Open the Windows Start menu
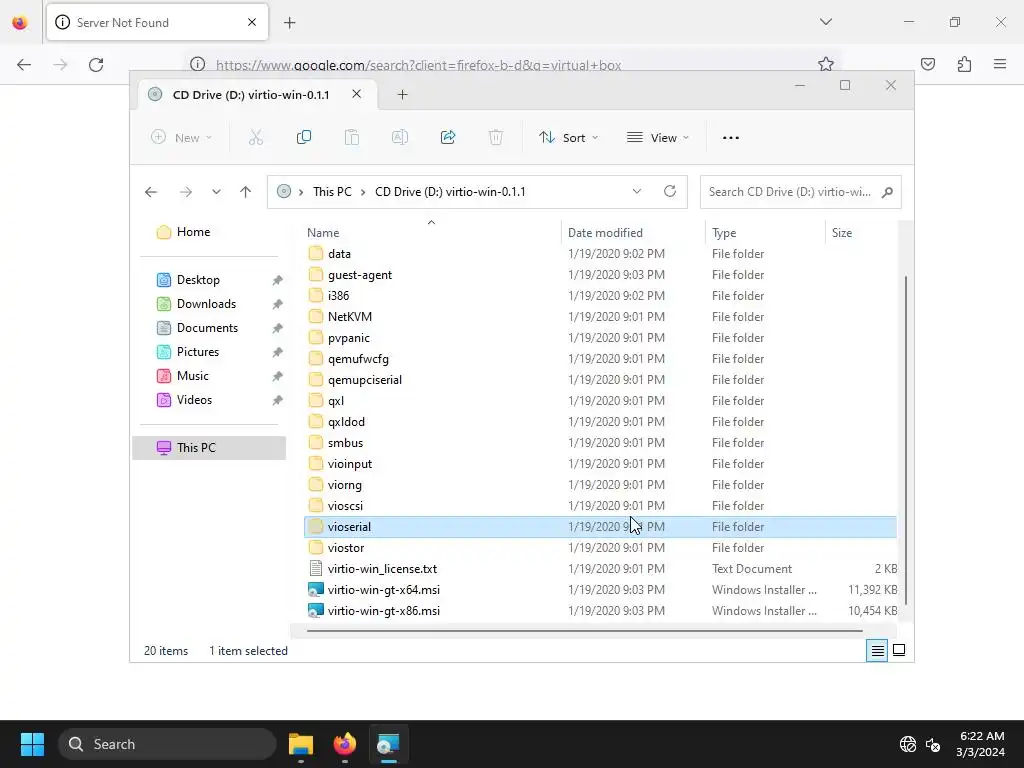 point(32,744)
